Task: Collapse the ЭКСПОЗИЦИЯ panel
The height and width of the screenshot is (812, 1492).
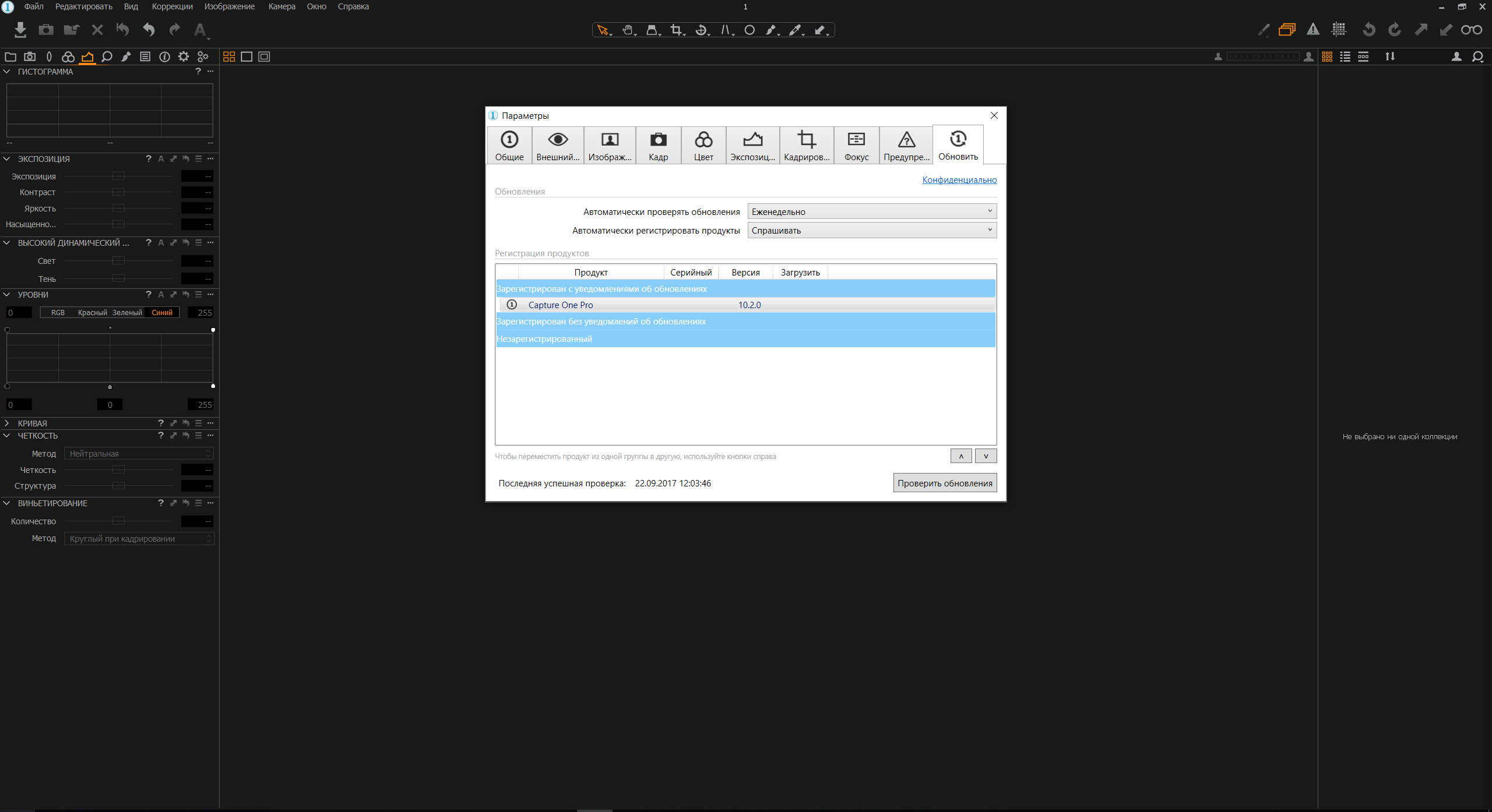Action: tap(7, 159)
